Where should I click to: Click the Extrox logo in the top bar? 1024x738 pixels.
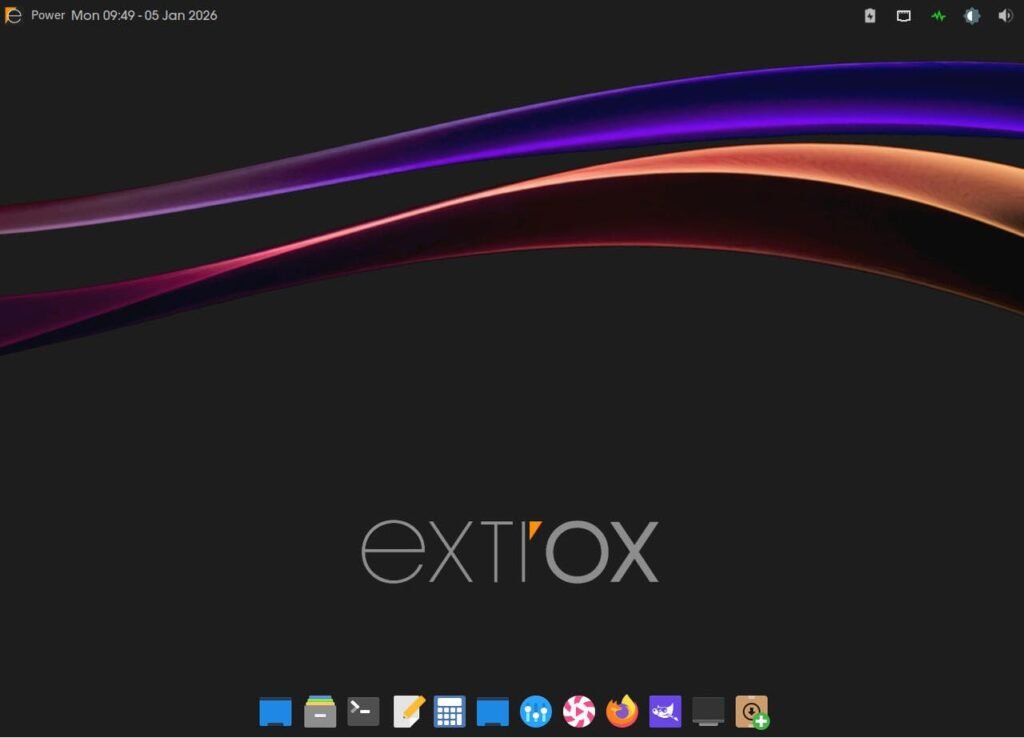tap(12, 15)
